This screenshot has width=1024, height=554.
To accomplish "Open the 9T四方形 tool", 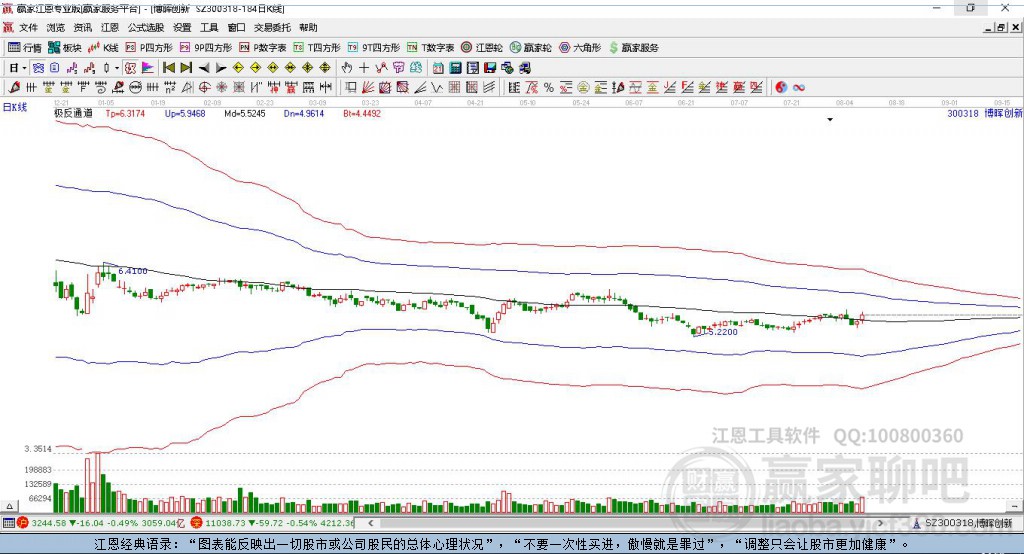I will click(x=374, y=48).
